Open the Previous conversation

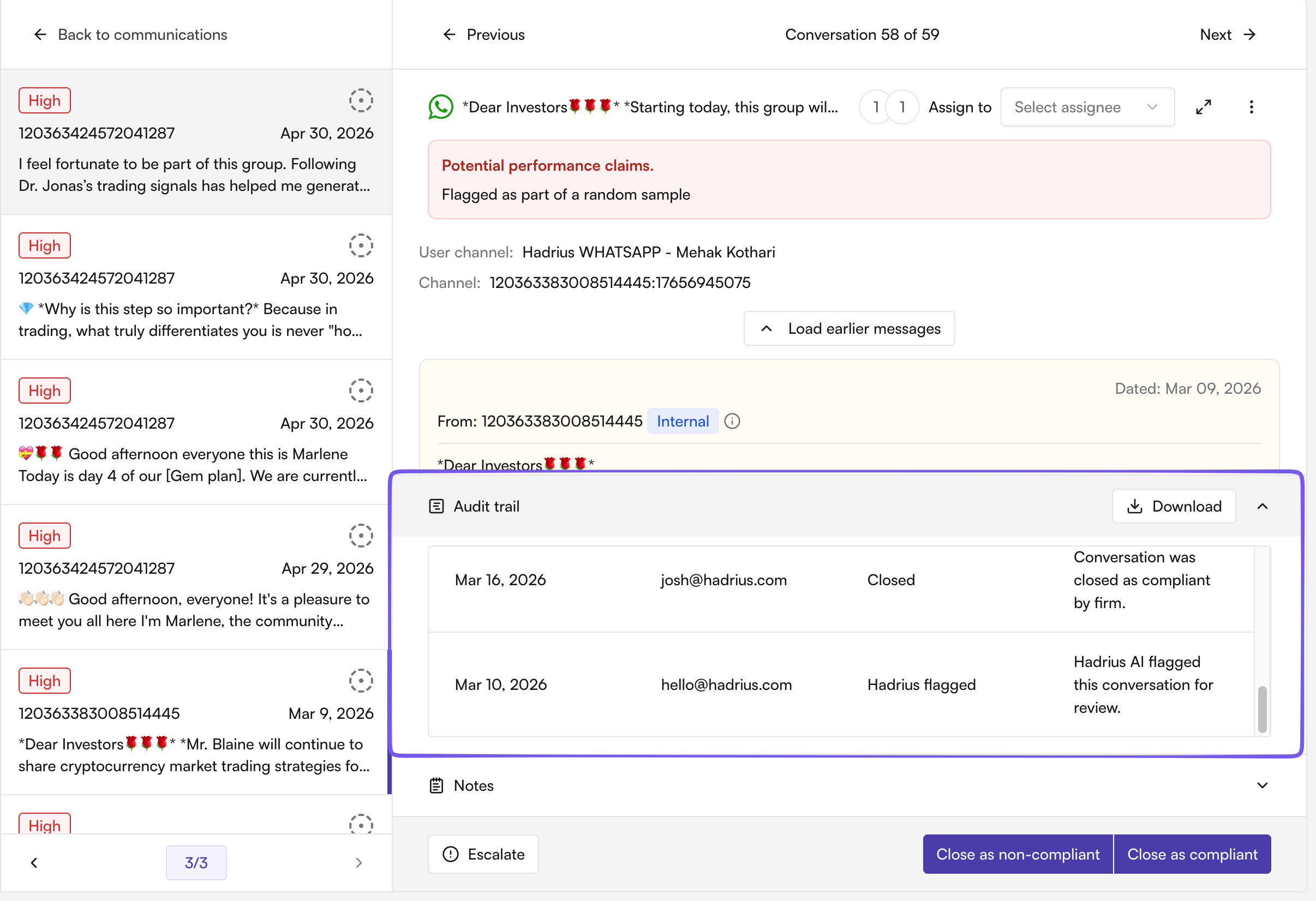[483, 34]
